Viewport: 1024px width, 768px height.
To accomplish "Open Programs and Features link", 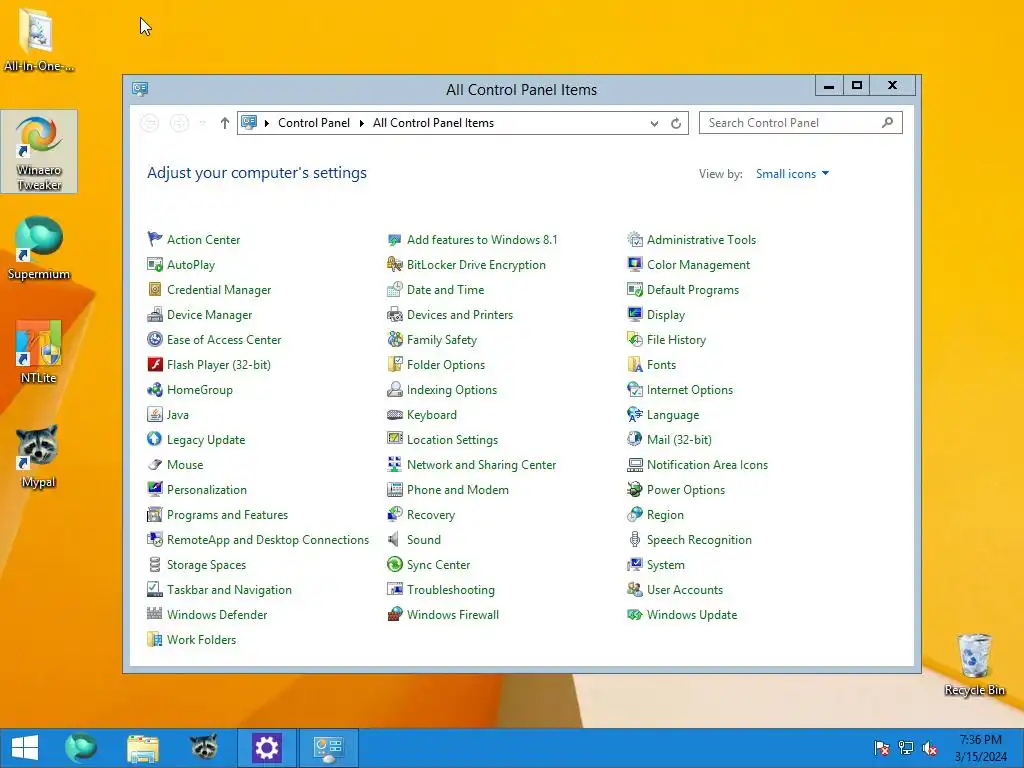I will click(227, 515).
